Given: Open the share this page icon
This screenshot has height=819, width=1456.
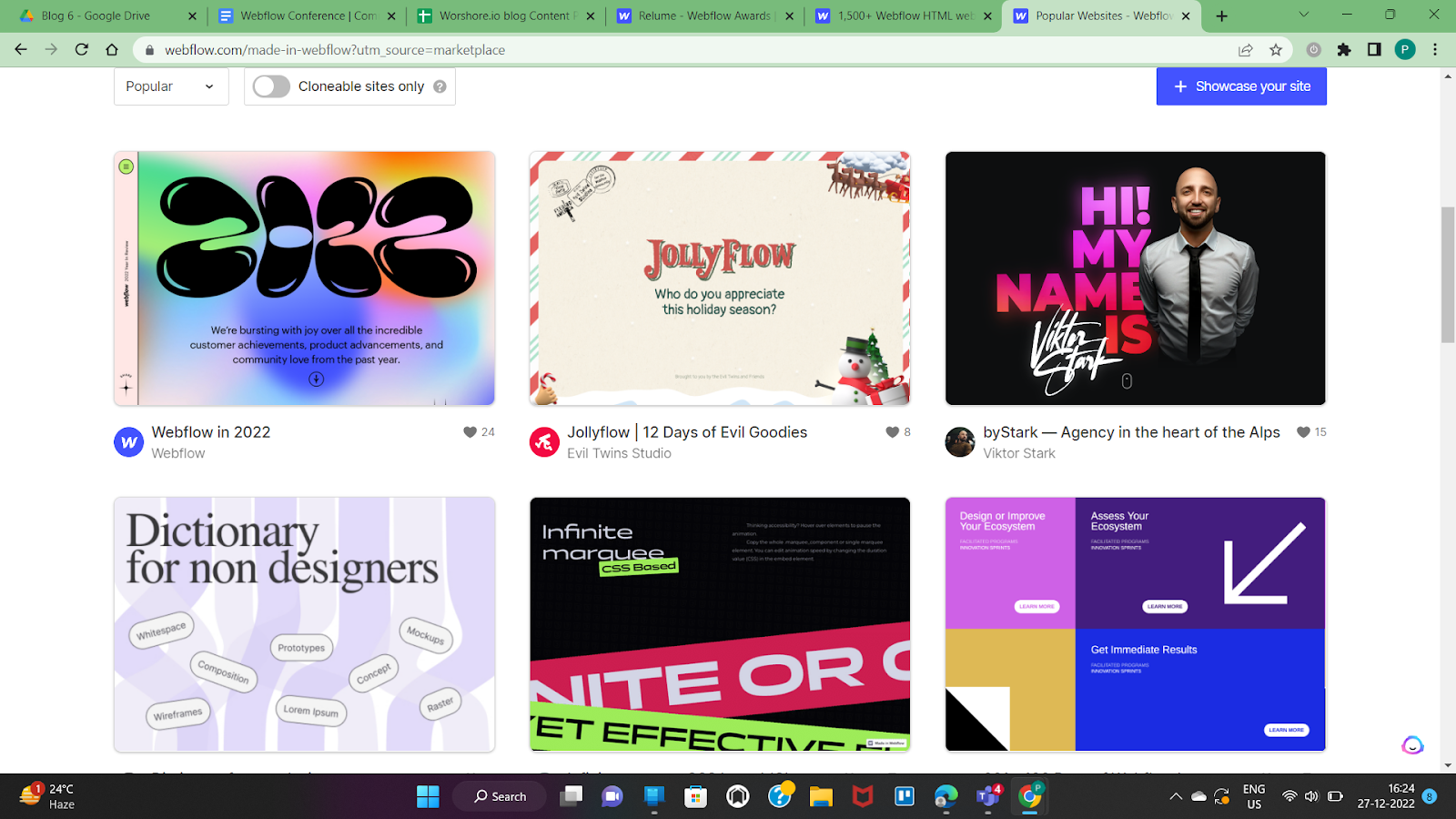Looking at the screenshot, I should tap(1245, 50).
